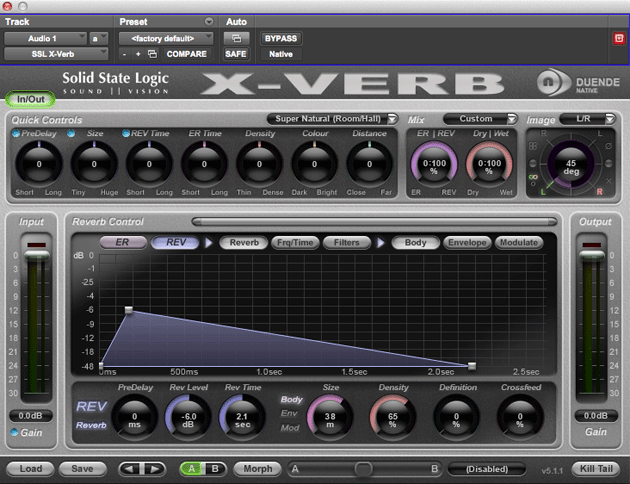The width and height of the screenshot is (630, 484).
Task: Select next preset with the plus button
Action: [x=138, y=54]
